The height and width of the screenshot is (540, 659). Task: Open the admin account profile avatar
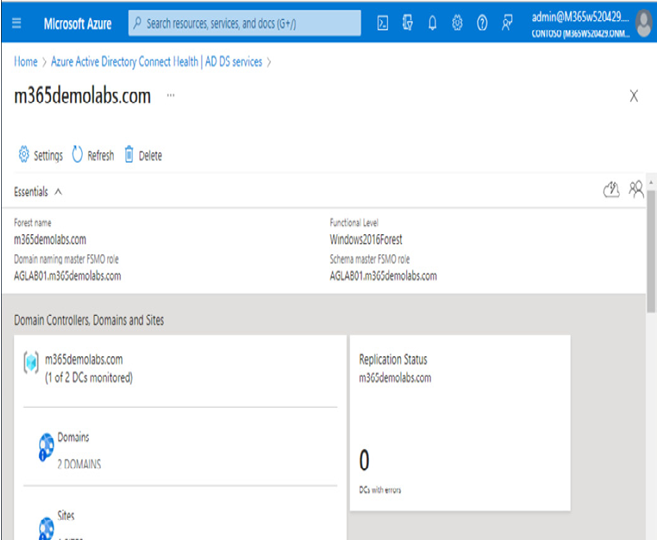[x=643, y=24]
